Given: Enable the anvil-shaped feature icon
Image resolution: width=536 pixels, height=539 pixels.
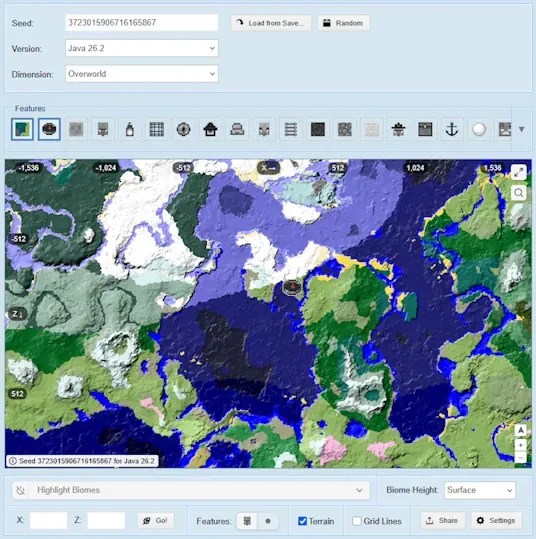Looking at the screenshot, I should pyautogui.click(x=237, y=130).
